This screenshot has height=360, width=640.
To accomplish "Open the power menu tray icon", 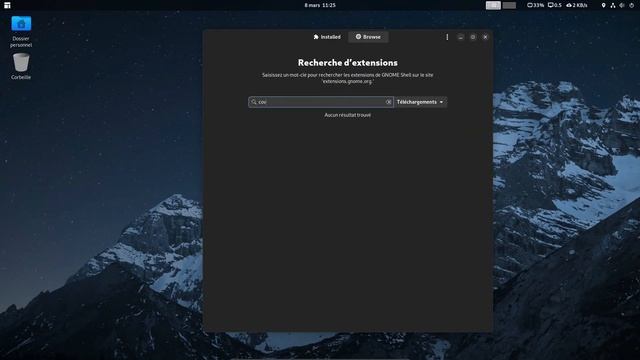I will [631, 5].
